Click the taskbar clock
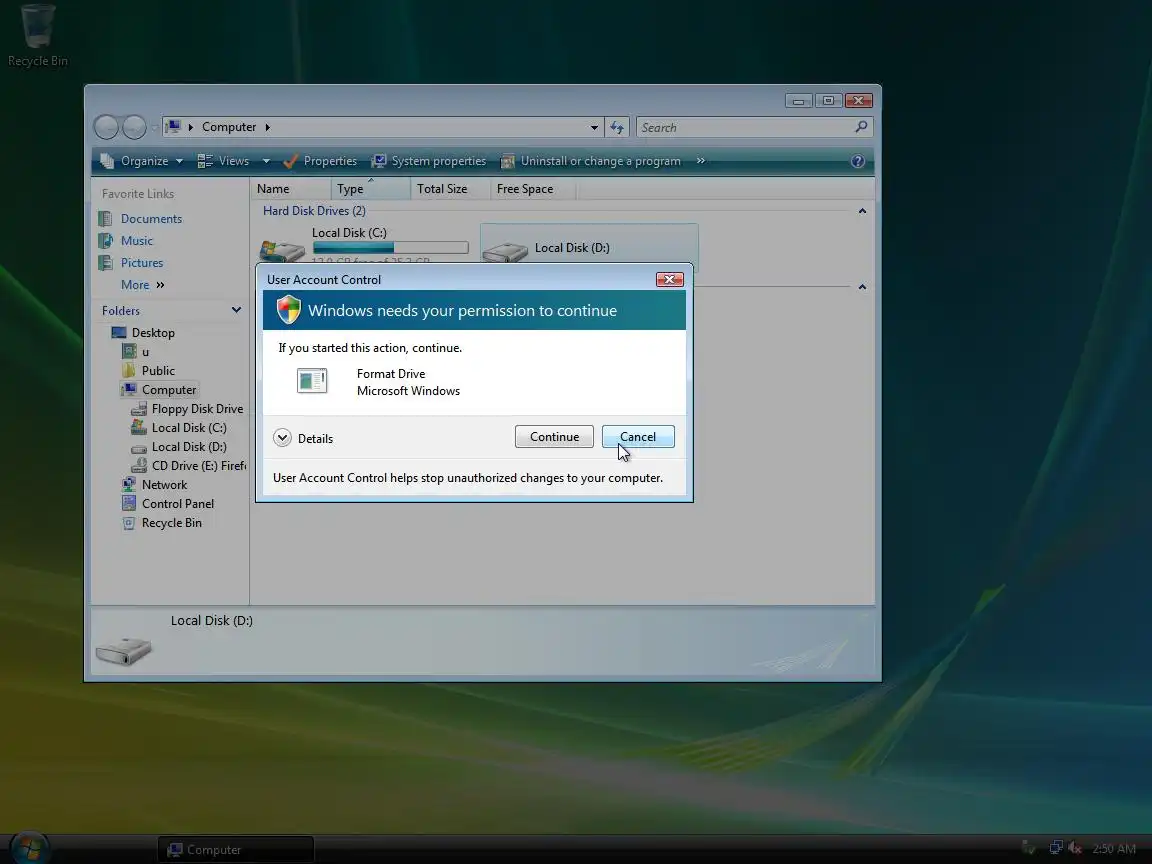The height and width of the screenshot is (864, 1152). click(x=1114, y=849)
